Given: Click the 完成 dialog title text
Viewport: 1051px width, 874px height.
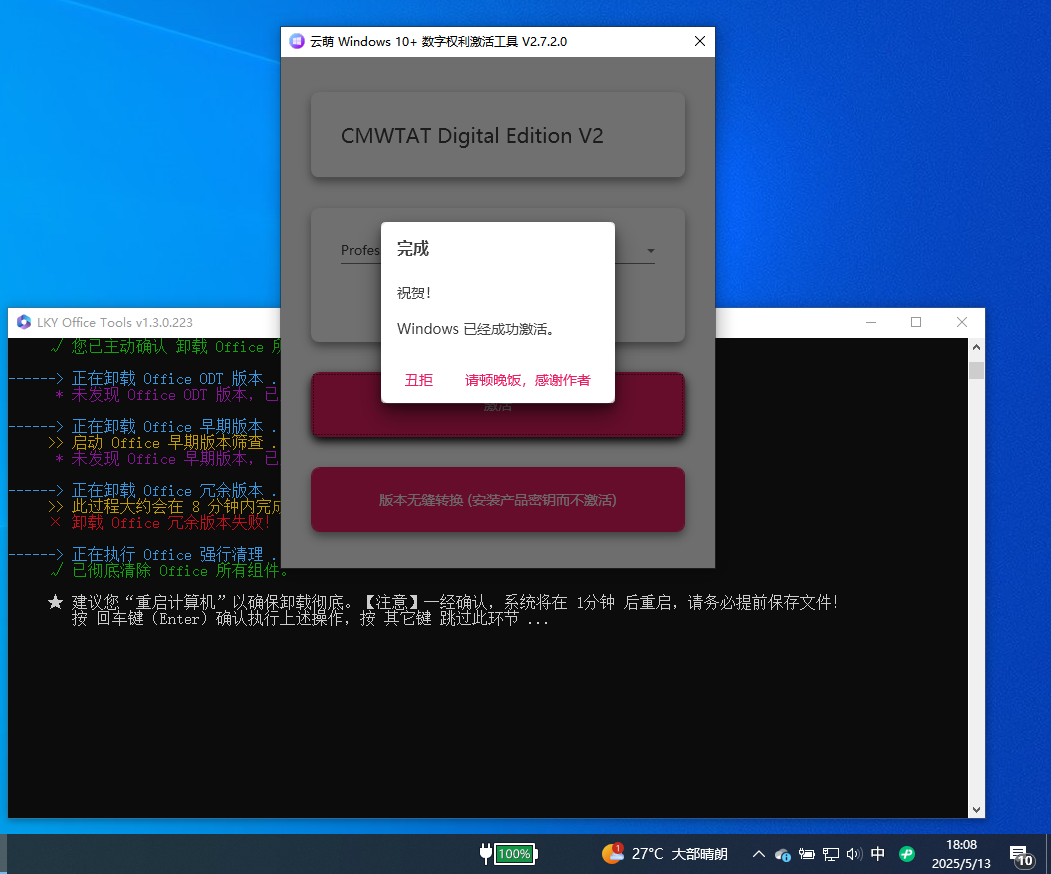Looking at the screenshot, I should tap(413, 249).
